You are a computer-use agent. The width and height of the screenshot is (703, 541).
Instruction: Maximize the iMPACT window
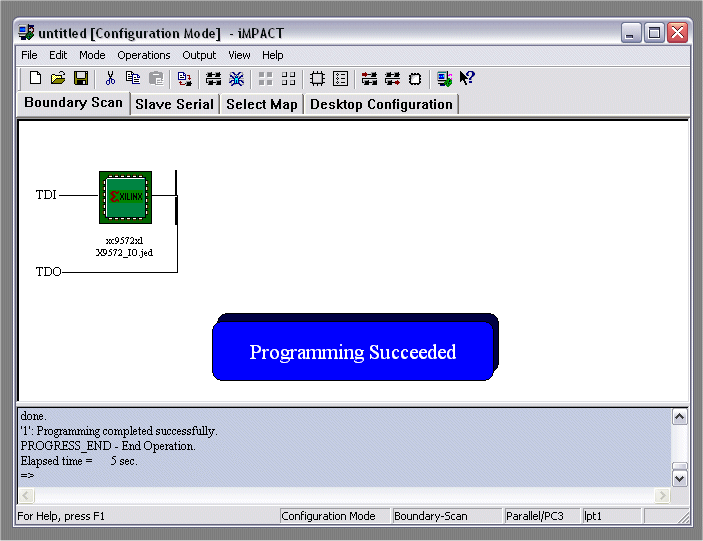pos(654,33)
